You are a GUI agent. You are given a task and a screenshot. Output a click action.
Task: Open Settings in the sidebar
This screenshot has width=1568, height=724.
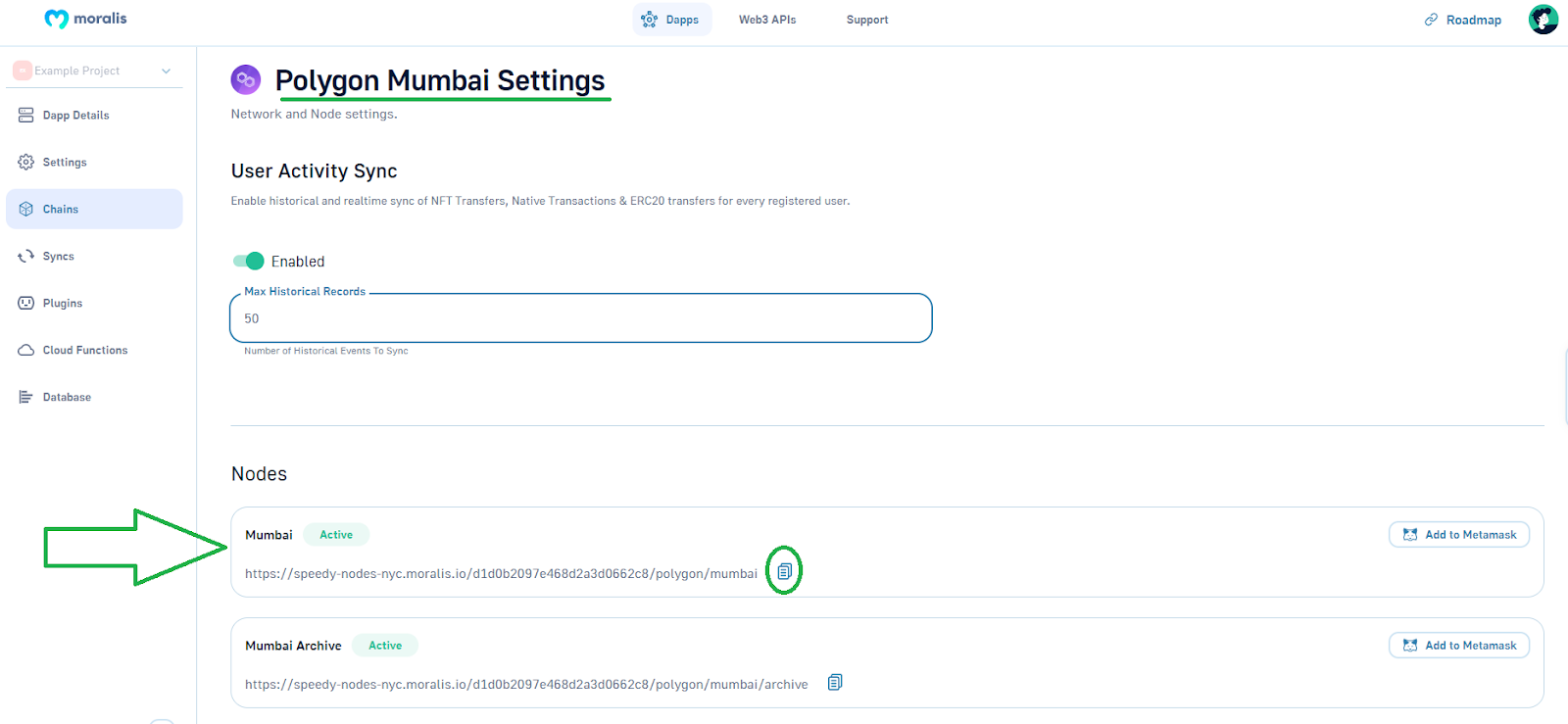pyautogui.click(x=94, y=163)
